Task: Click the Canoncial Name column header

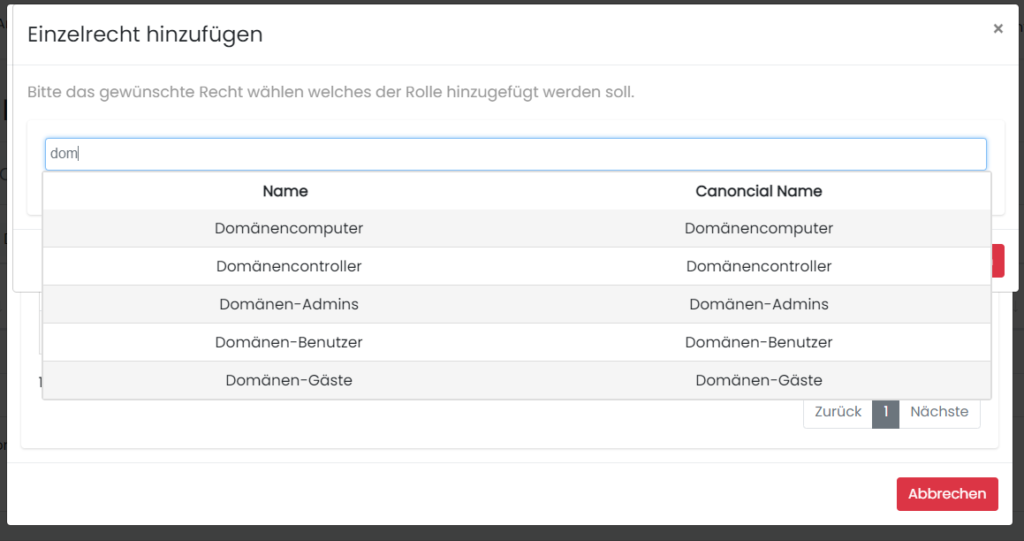Action: [x=758, y=191]
